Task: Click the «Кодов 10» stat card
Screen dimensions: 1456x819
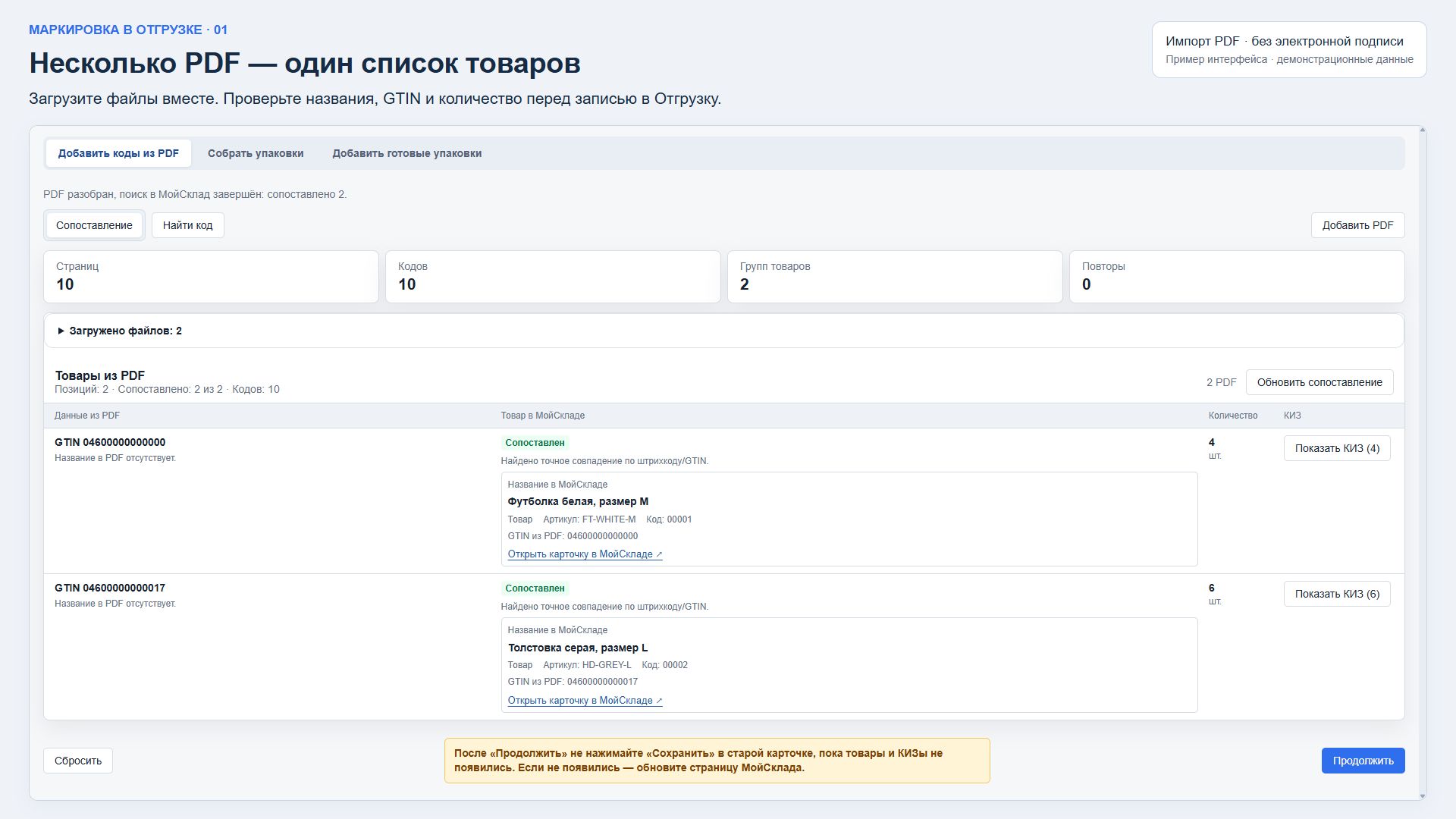Action: [x=553, y=277]
